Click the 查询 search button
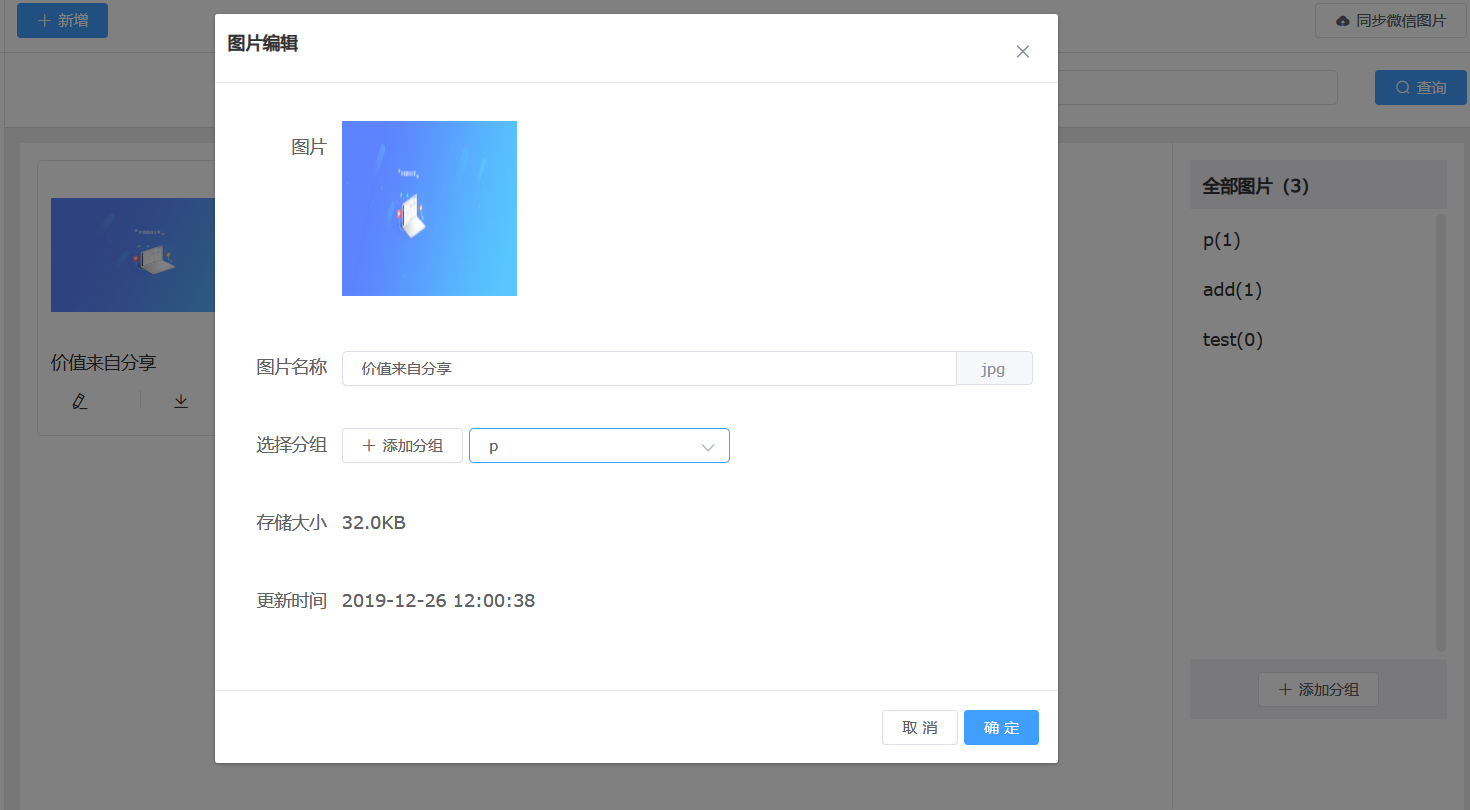The image size is (1470, 810). tap(1420, 88)
